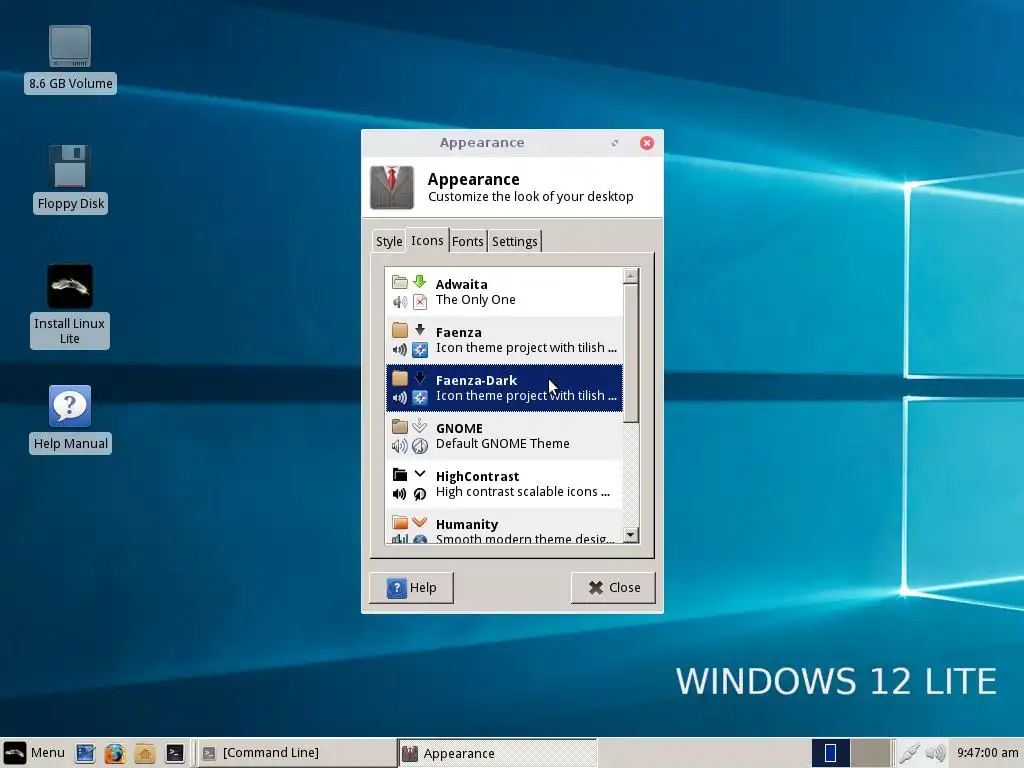Open the Menu button in the taskbar
This screenshot has width=1024, height=768.
coord(34,752)
